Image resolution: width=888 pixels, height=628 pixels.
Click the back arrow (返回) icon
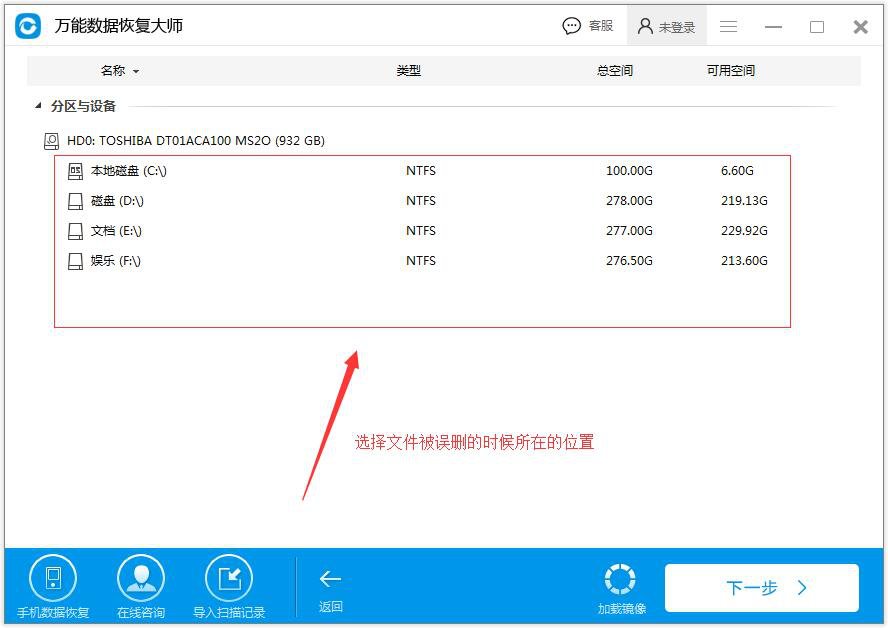330,577
